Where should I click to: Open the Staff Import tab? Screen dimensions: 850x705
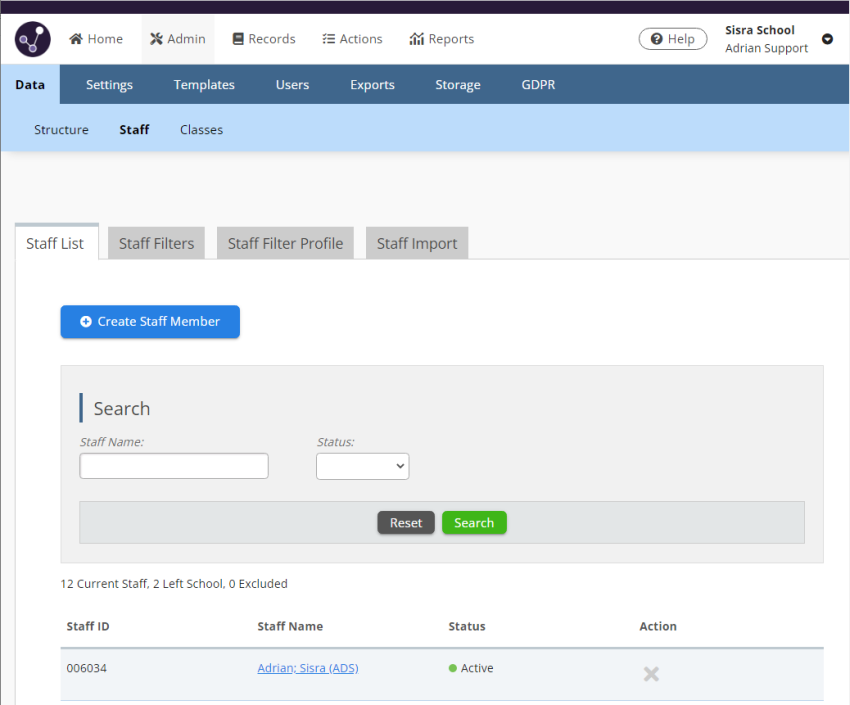(x=417, y=243)
